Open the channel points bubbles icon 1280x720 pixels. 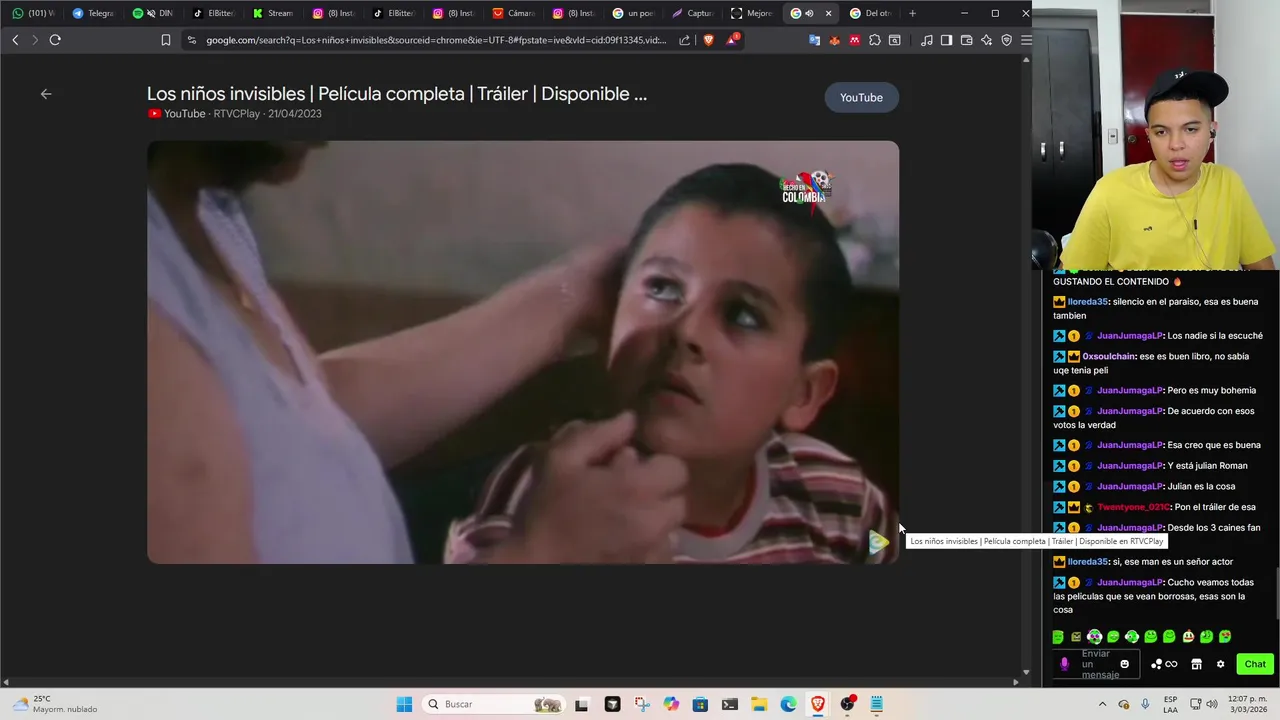point(1157,664)
